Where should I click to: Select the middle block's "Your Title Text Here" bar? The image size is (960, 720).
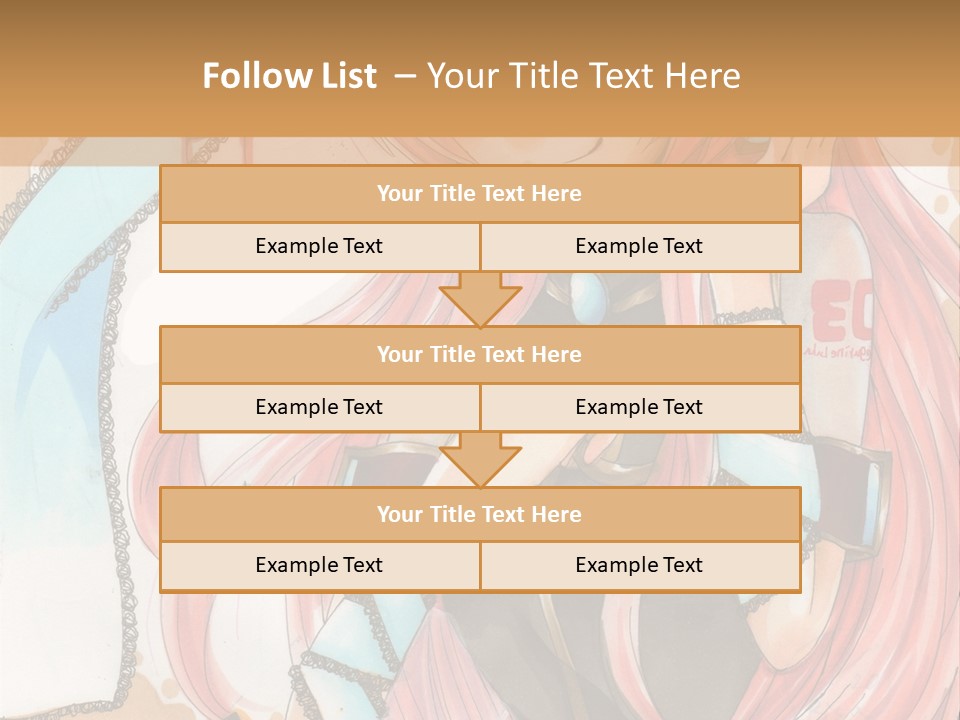[479, 354]
